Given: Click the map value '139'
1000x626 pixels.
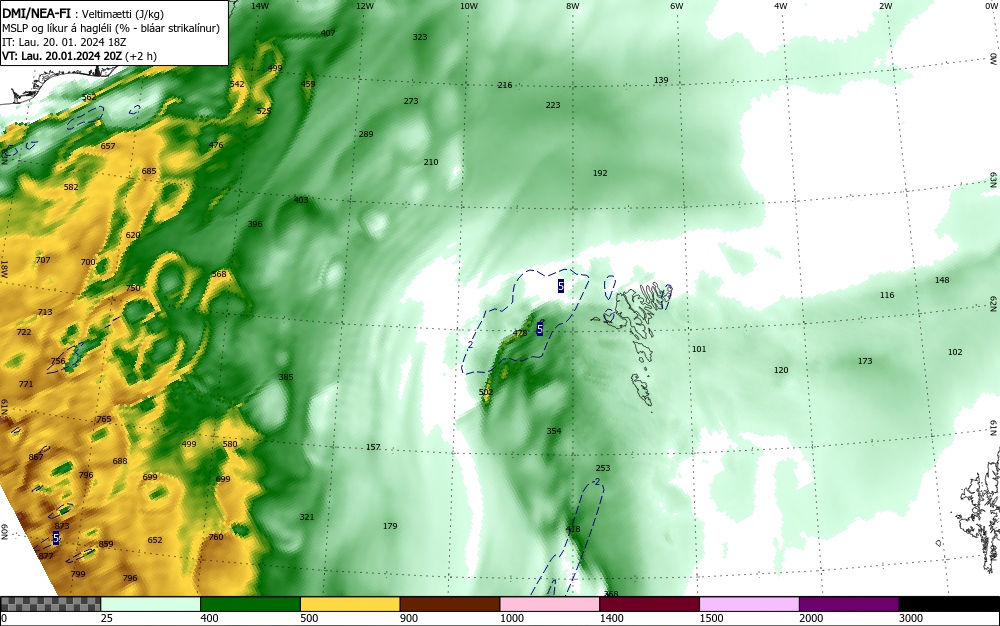Looking at the screenshot, I should [x=661, y=80].
